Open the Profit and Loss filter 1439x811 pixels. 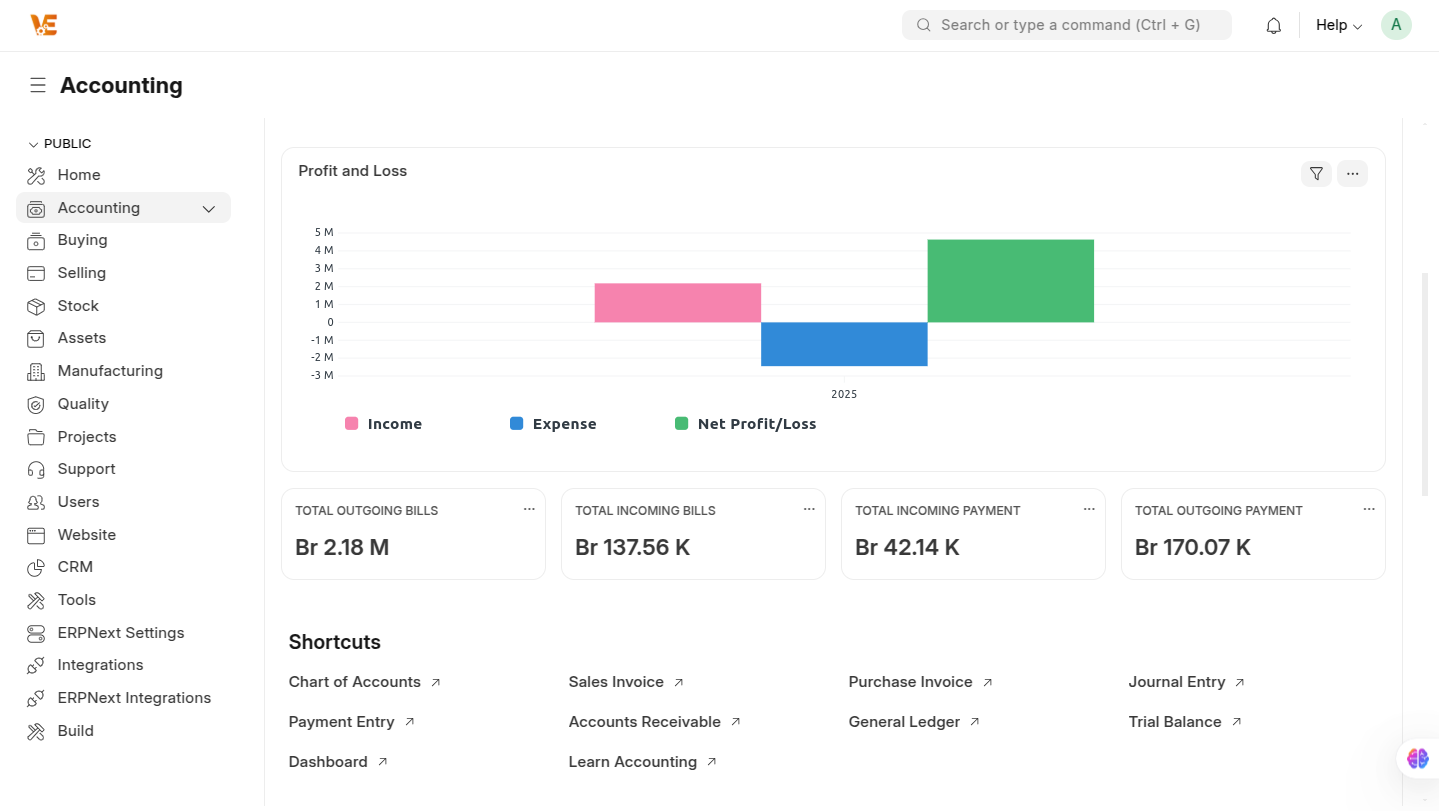(1316, 174)
